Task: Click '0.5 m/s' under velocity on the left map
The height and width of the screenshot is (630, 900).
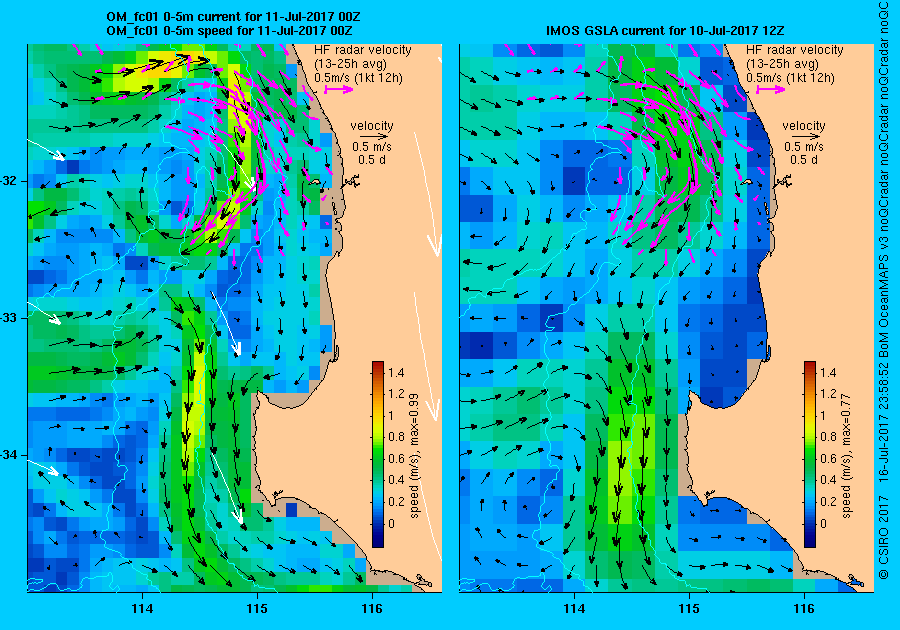Action: point(372,147)
